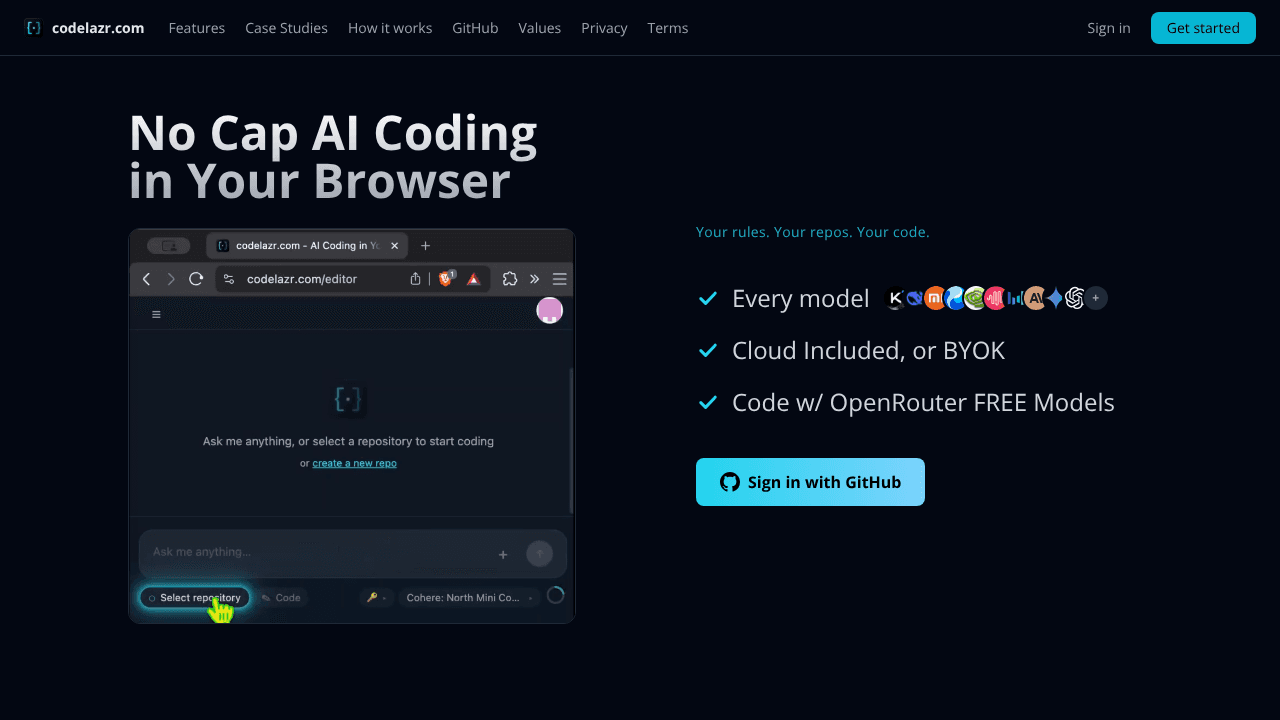Click the Get started button

tap(1203, 28)
